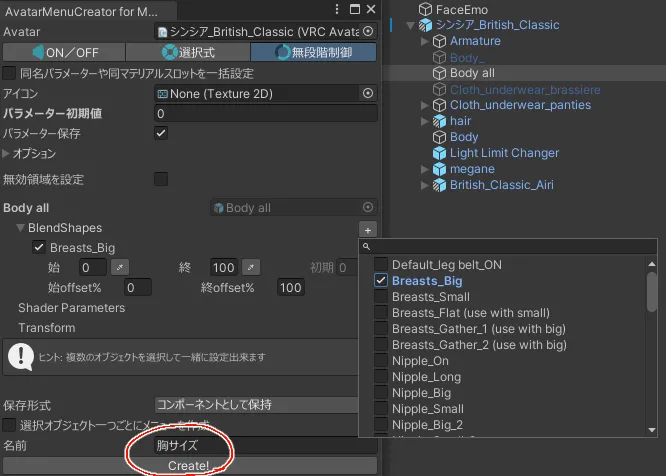Click the parameter initial value field

click(x=257, y=113)
